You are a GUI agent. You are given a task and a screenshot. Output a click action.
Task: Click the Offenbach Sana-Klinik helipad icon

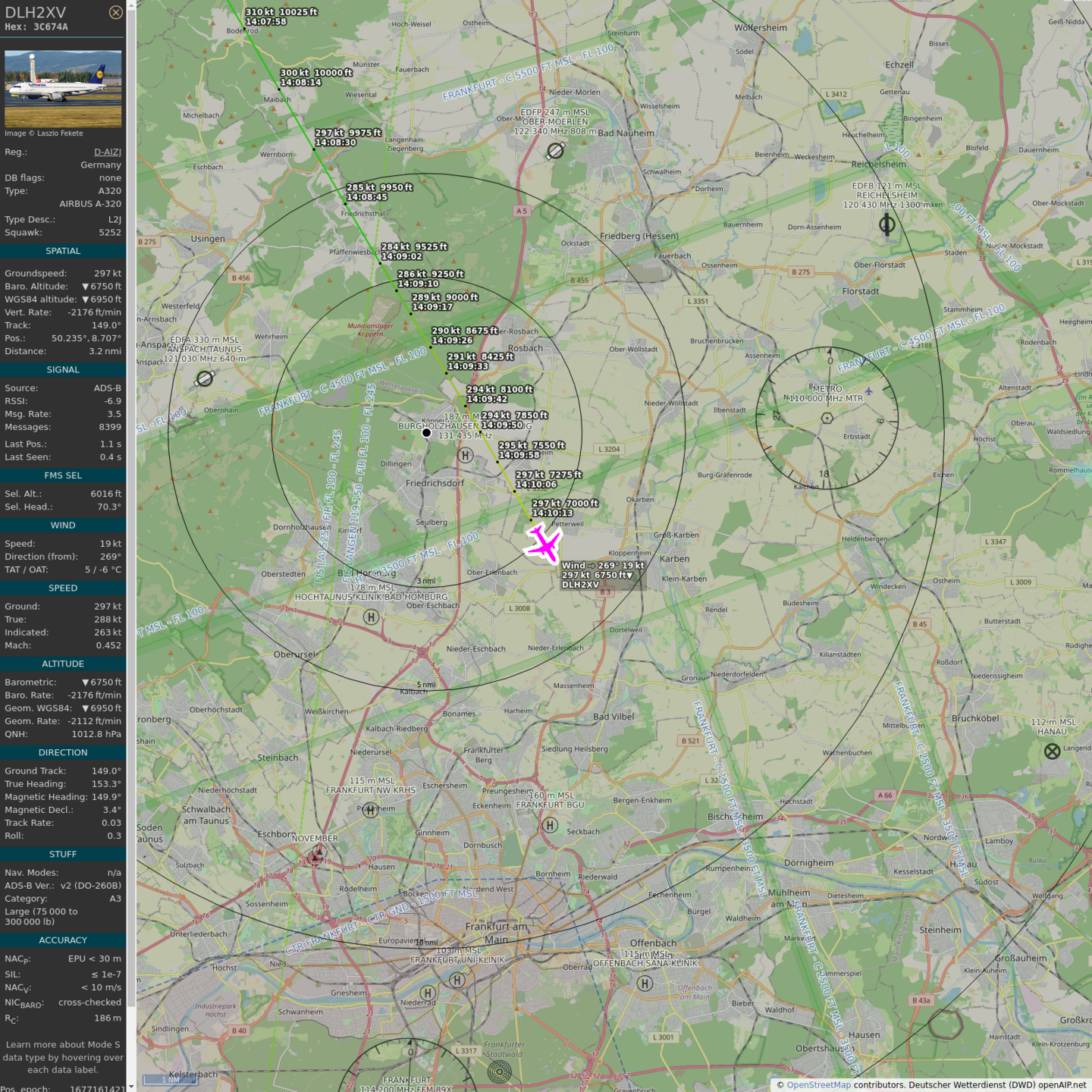click(x=645, y=984)
